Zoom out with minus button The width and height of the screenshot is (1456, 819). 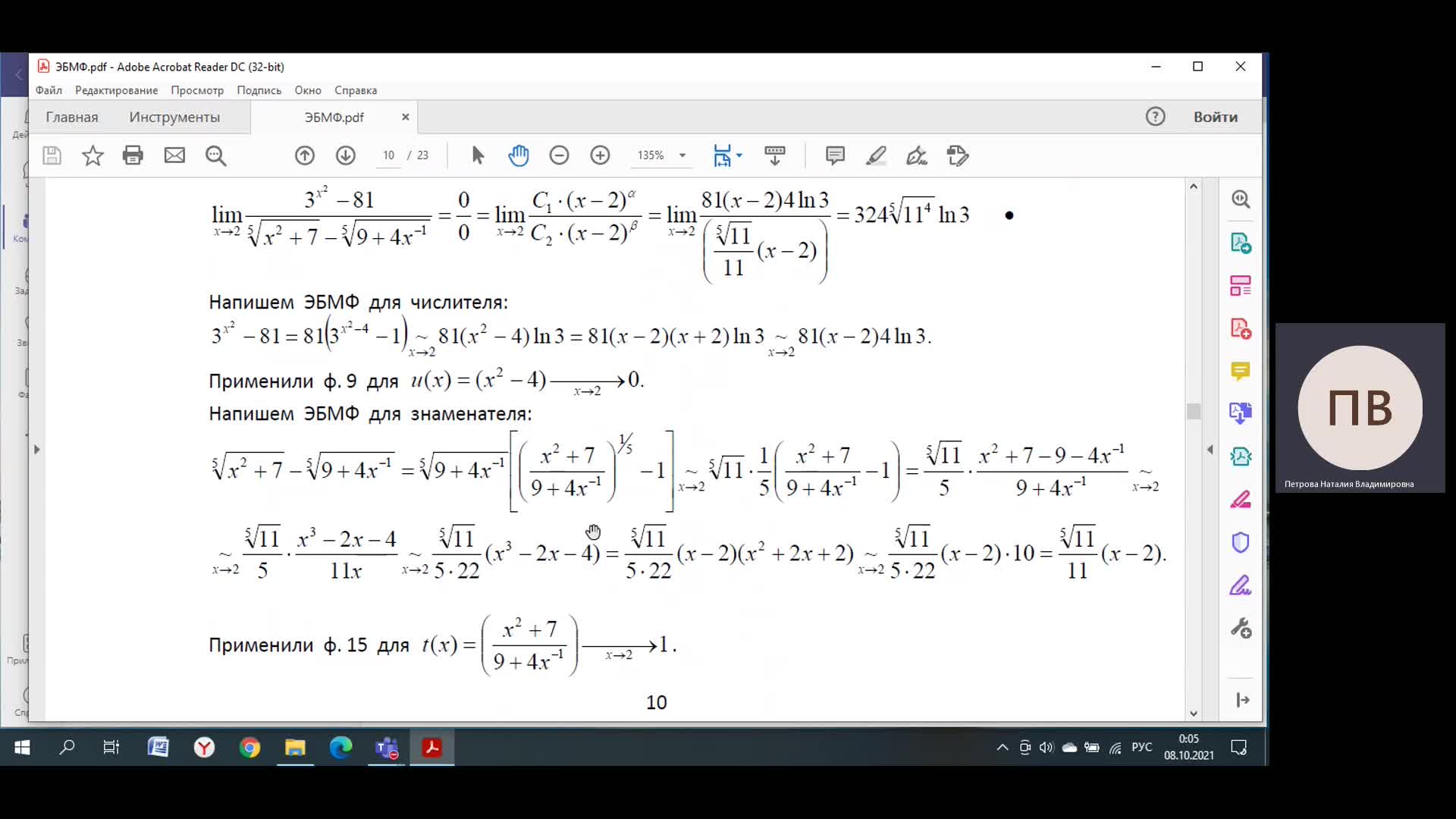(559, 155)
